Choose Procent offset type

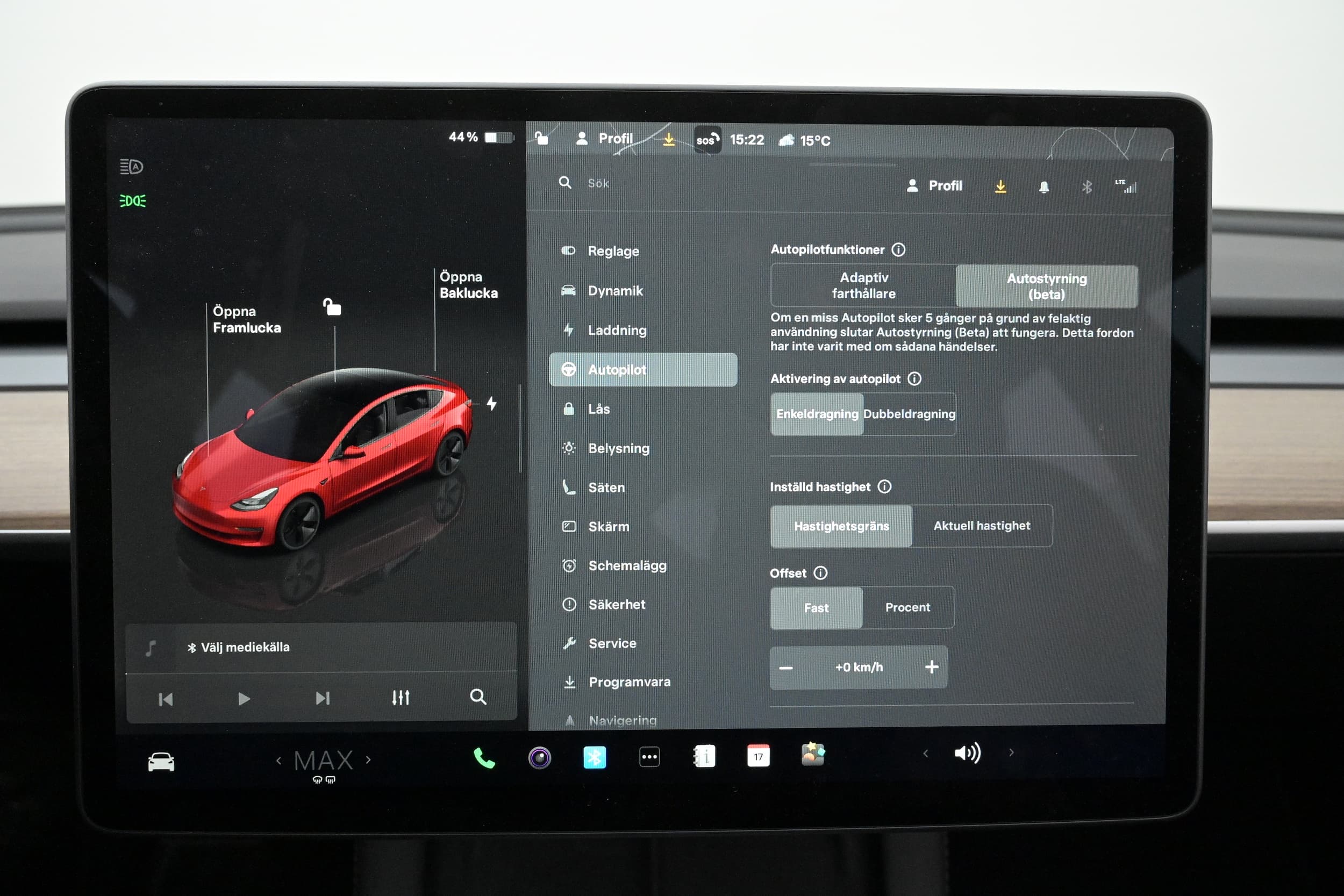coord(907,607)
